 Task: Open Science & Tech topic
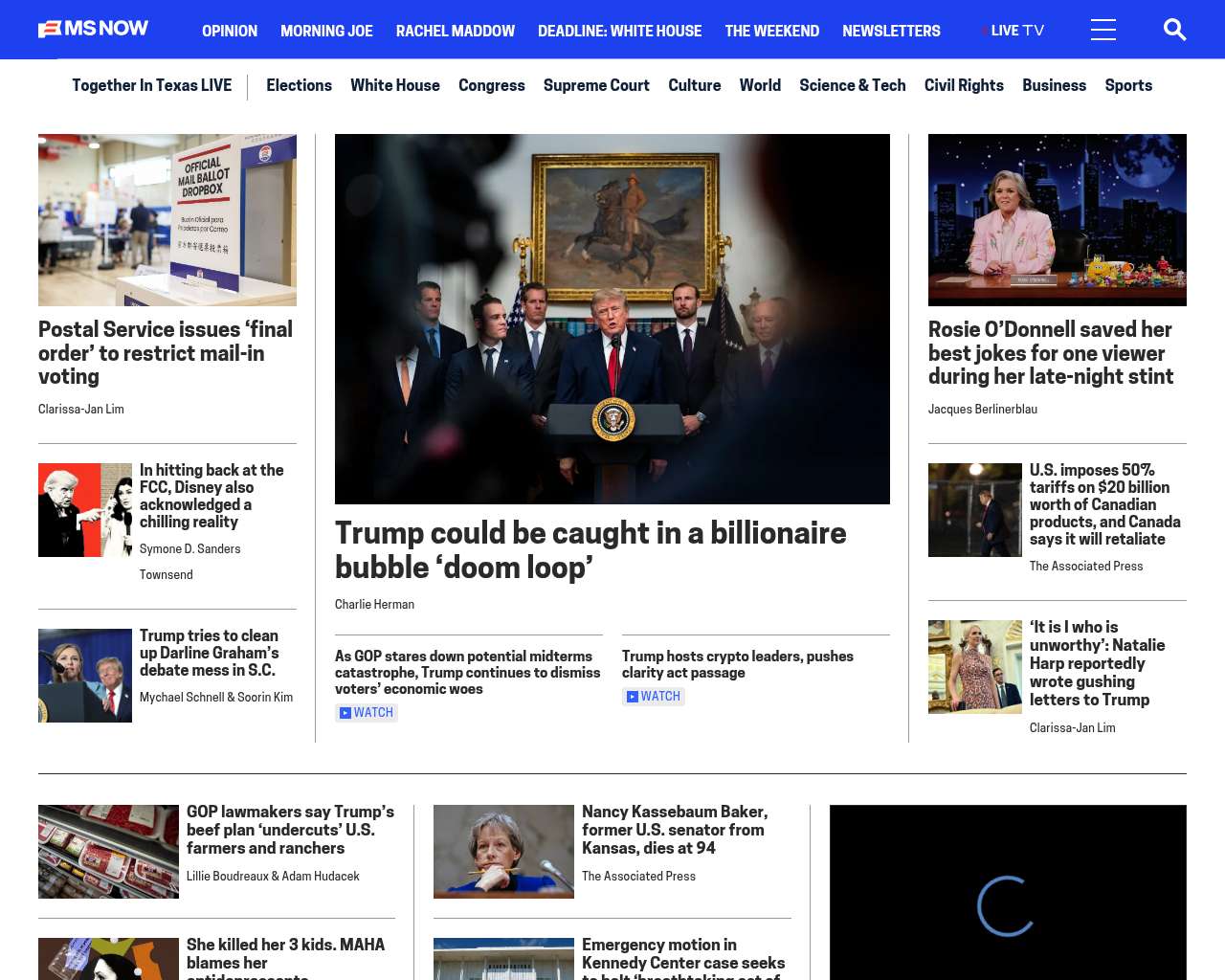[x=853, y=85]
